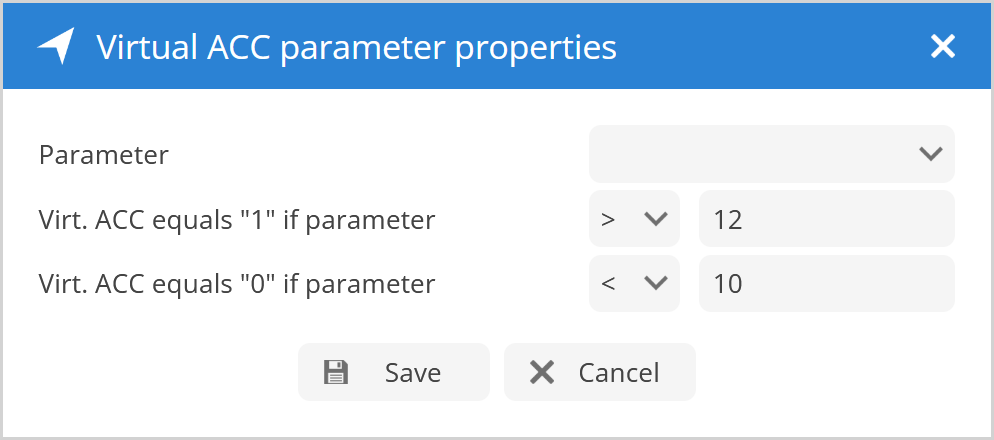The width and height of the screenshot is (994, 440).
Task: Click the Virt. ACC equals "0" label
Action: [237, 284]
